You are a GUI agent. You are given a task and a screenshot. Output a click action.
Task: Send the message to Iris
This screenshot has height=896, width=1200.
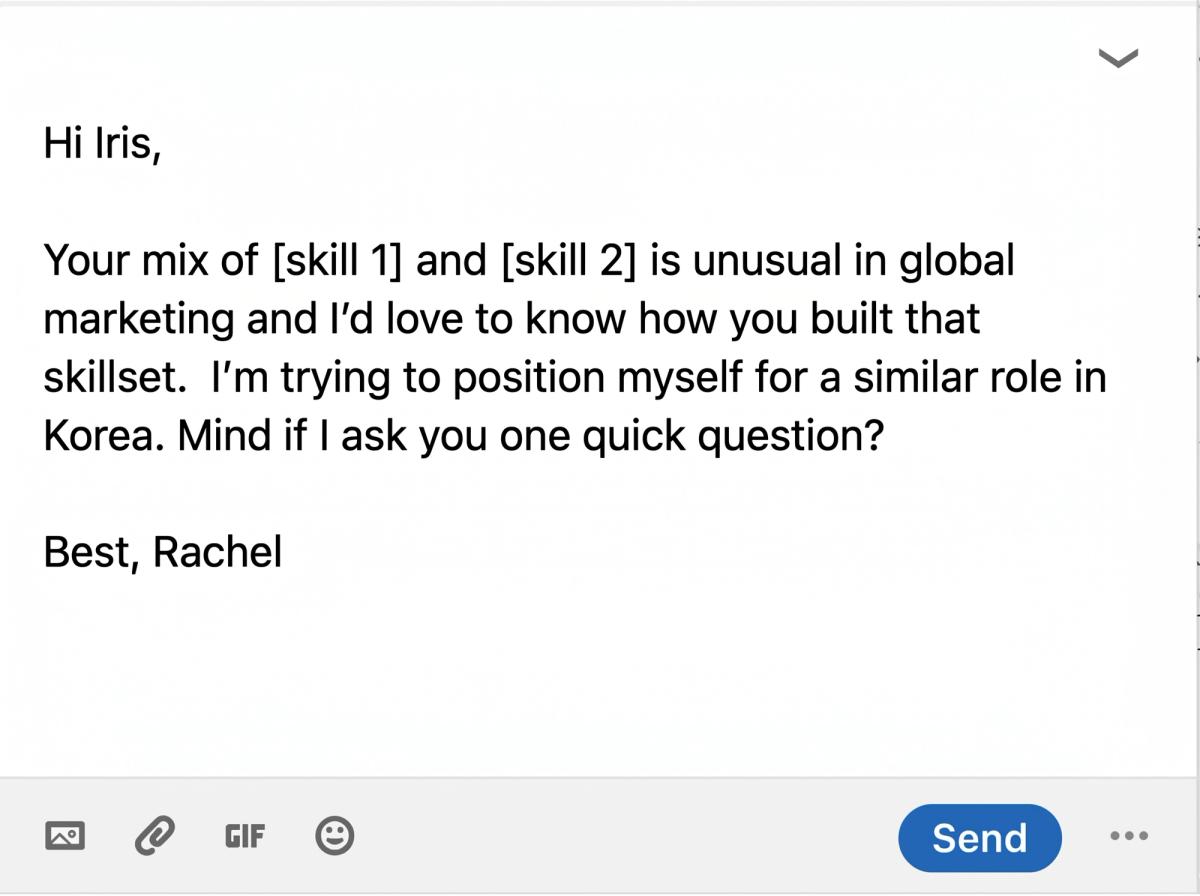click(979, 838)
